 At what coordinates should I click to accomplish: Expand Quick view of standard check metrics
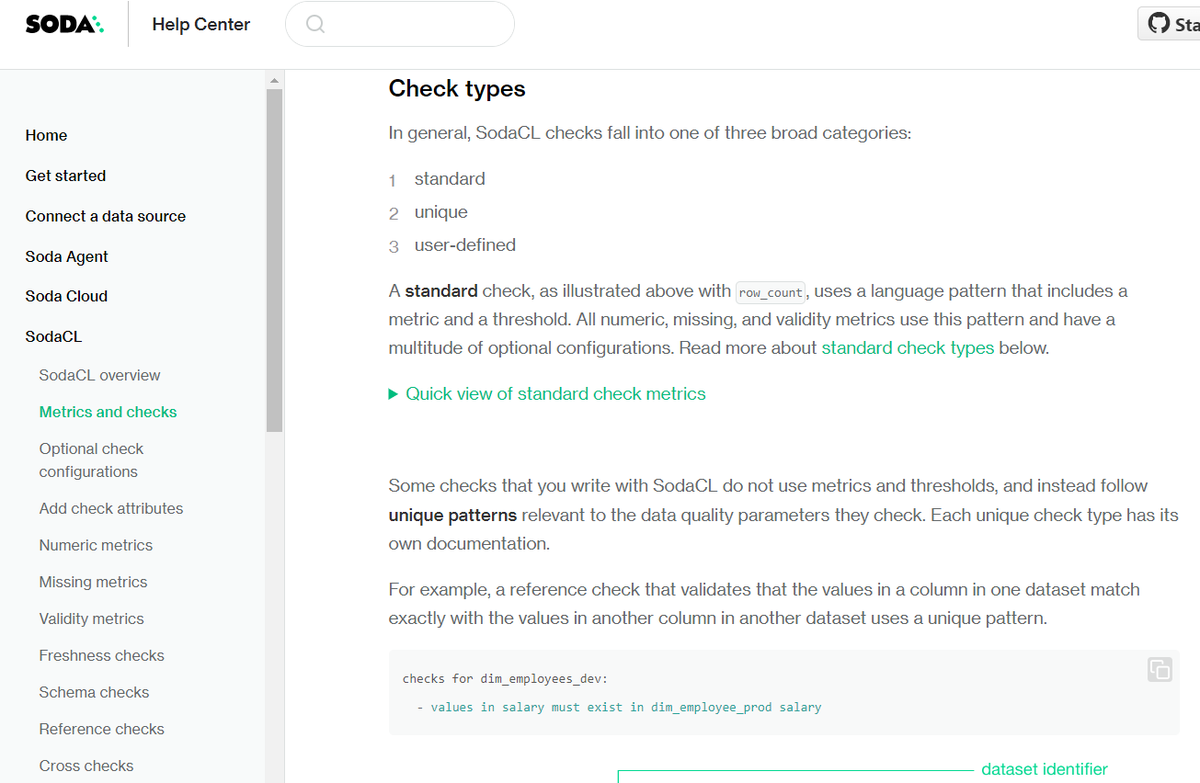[547, 394]
